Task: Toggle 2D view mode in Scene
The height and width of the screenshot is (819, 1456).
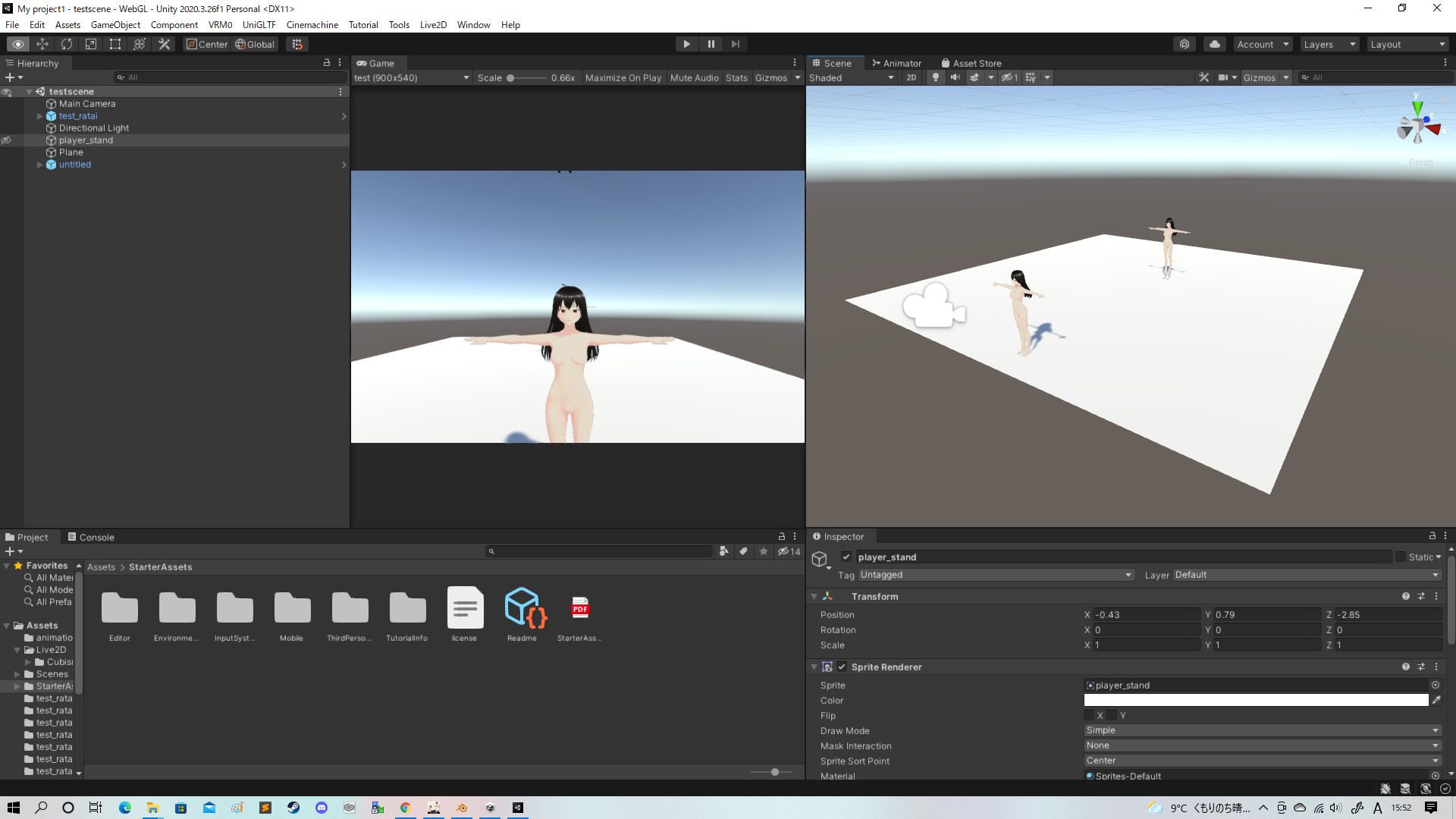Action: click(x=912, y=77)
